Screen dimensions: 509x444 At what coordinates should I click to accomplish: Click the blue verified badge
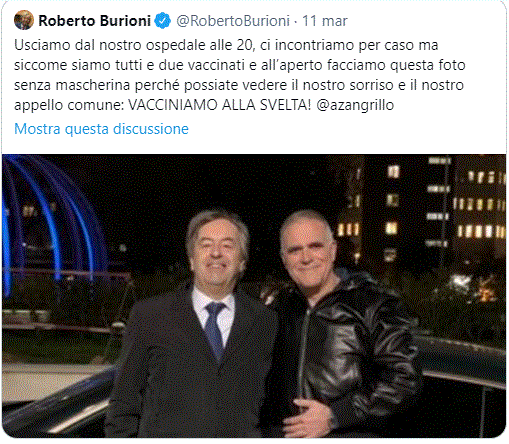163,21
